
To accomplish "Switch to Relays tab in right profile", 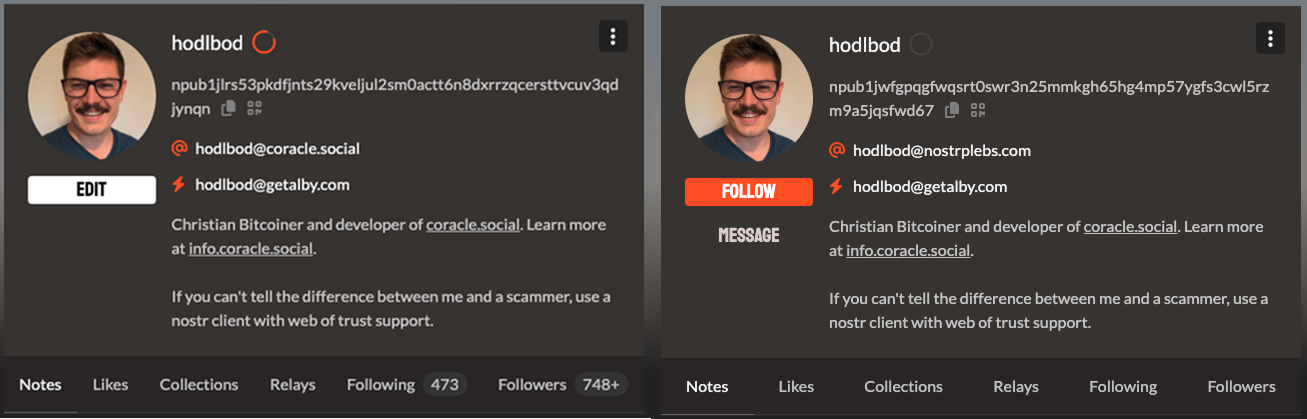I will pyautogui.click(x=1016, y=386).
